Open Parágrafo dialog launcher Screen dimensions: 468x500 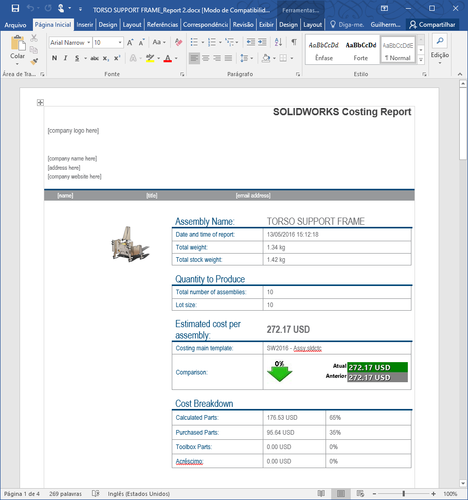(298, 74)
